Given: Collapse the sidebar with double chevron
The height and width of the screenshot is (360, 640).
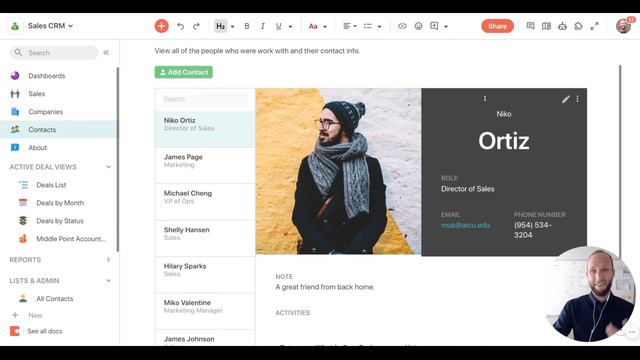Looking at the screenshot, I should pos(106,53).
